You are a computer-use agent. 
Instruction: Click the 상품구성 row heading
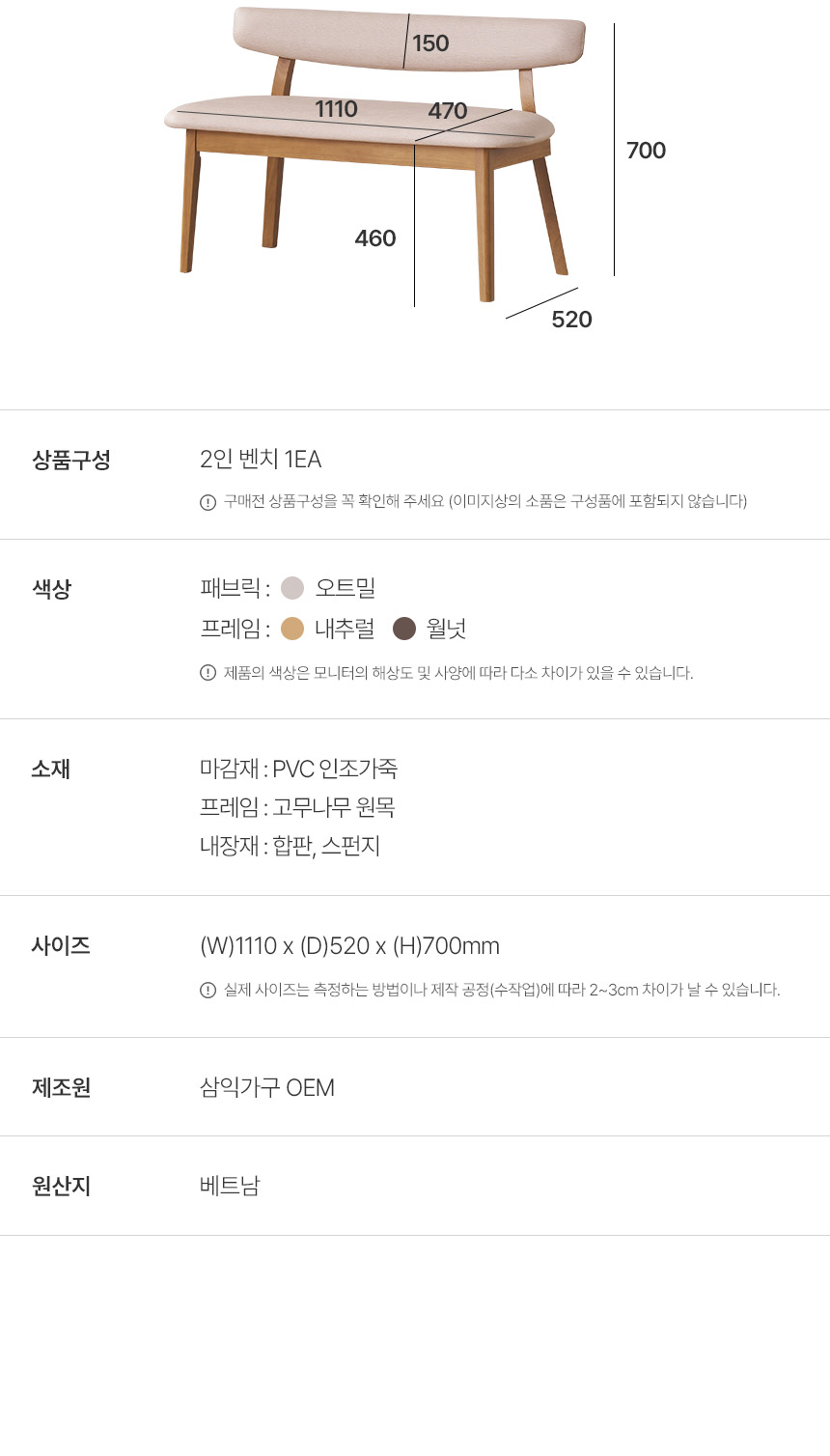[71, 460]
